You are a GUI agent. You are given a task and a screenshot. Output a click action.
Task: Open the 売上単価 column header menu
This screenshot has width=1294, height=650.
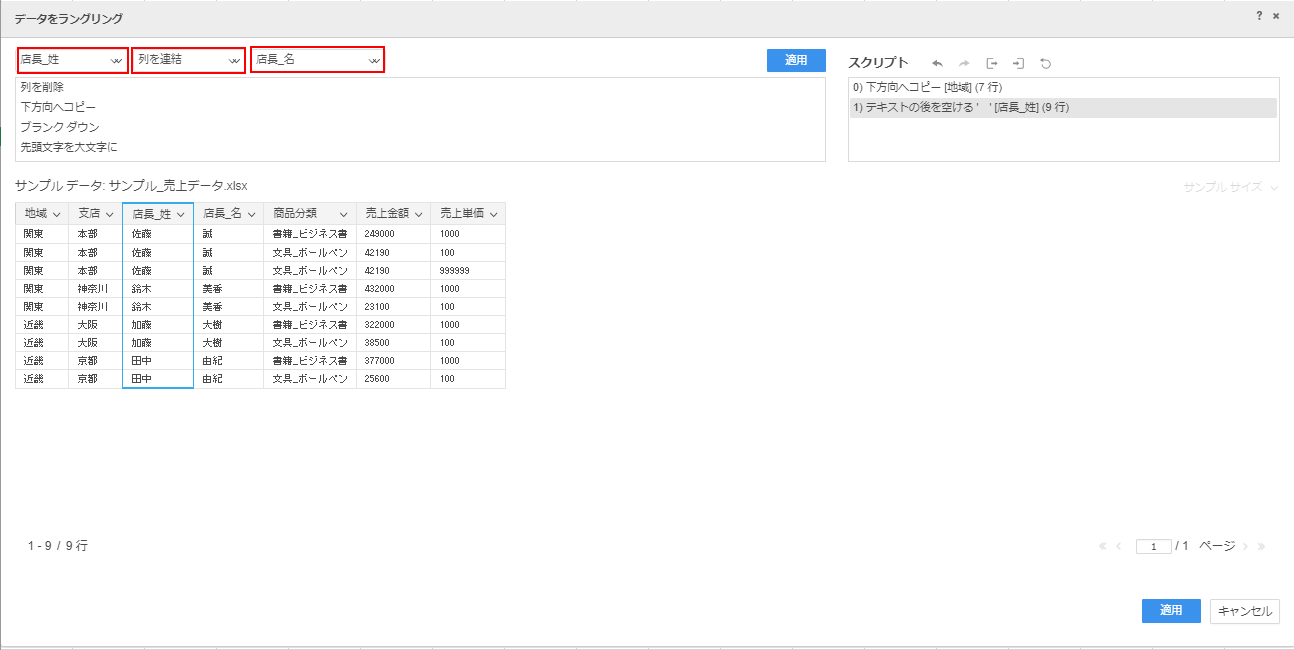click(x=493, y=214)
